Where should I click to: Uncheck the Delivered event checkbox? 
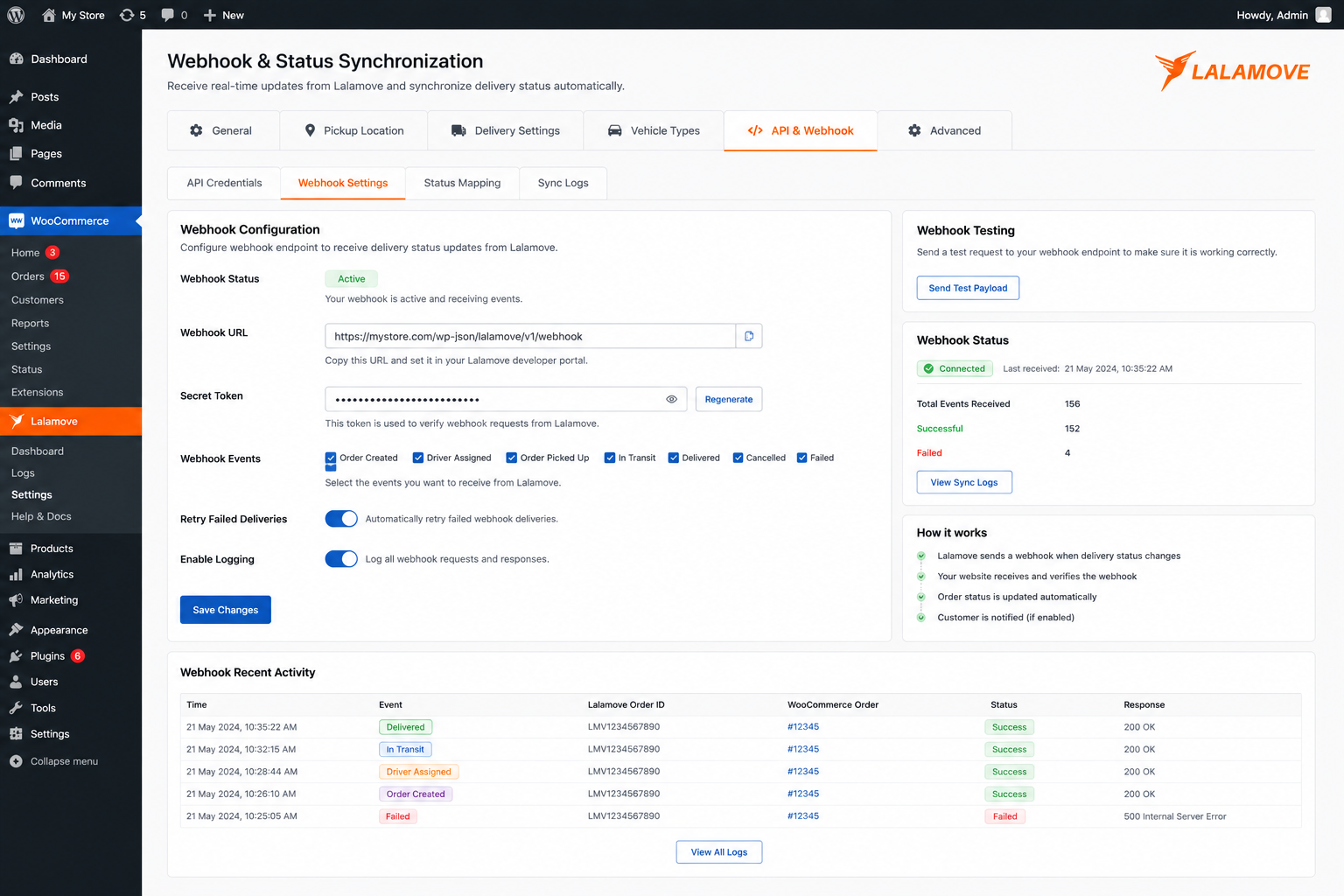point(674,458)
